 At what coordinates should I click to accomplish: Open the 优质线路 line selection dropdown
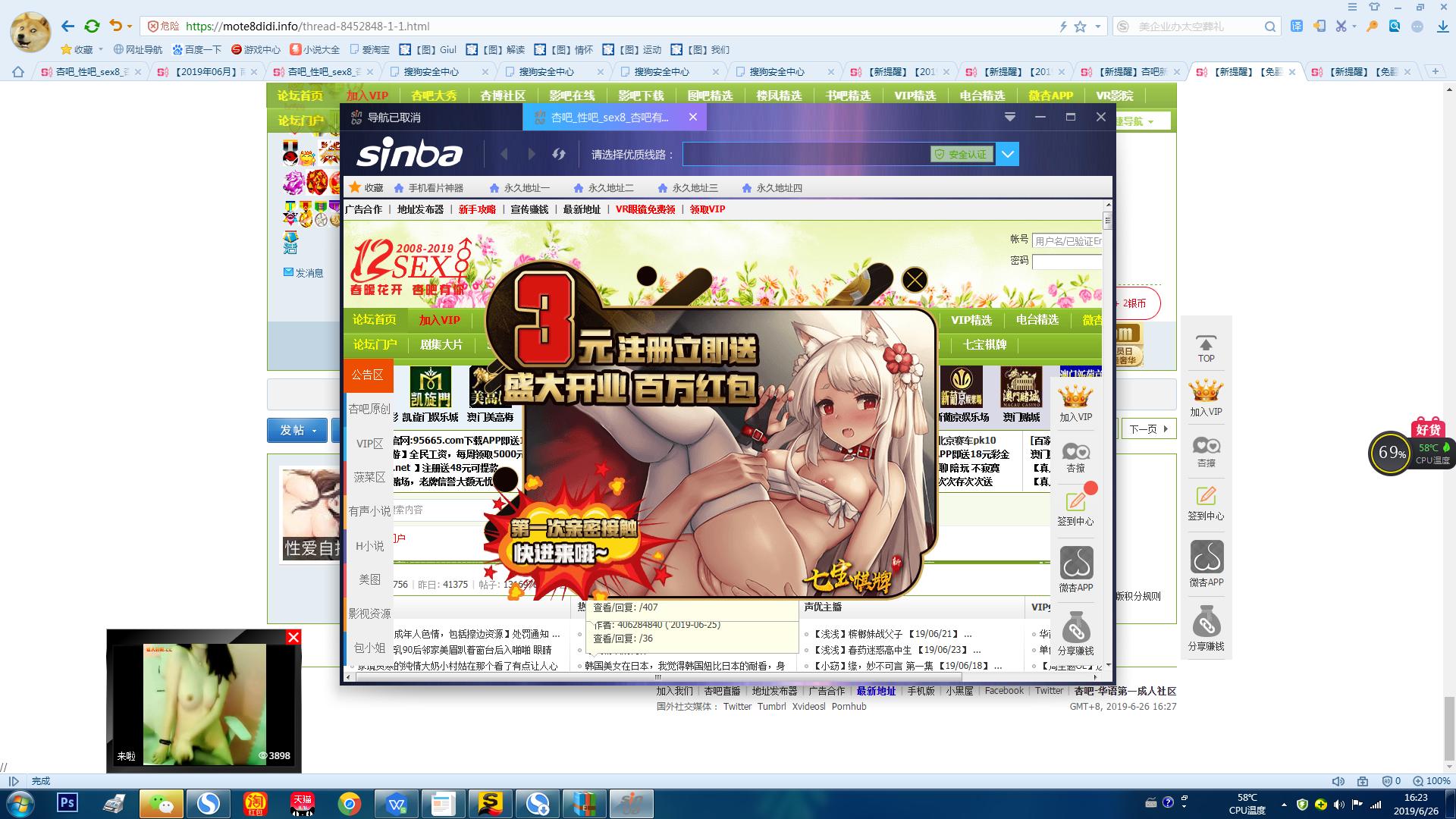(x=1008, y=153)
